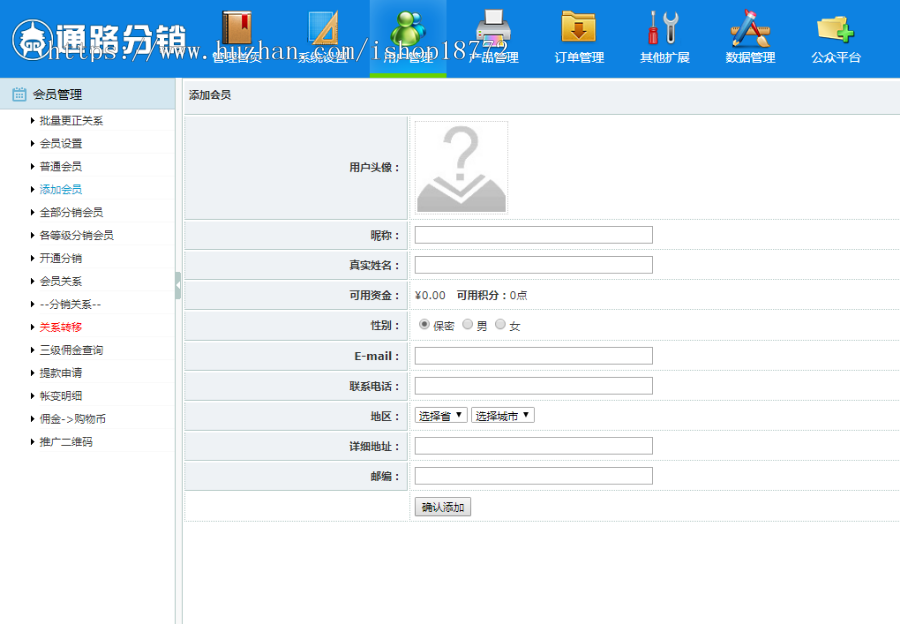Select the 男 gender option
Image resolution: width=900 pixels, height=624 pixels.
tap(467, 324)
